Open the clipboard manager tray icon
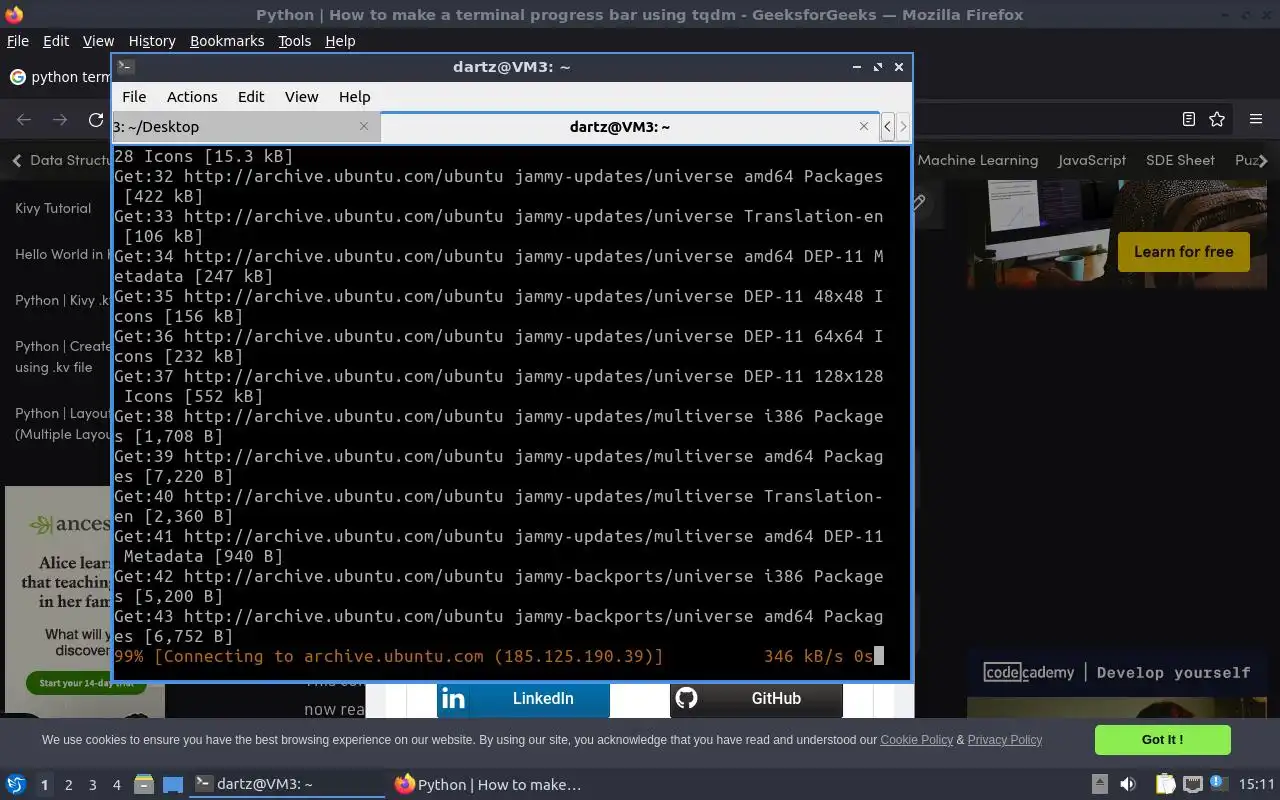This screenshot has width=1280, height=800. click(x=1165, y=784)
